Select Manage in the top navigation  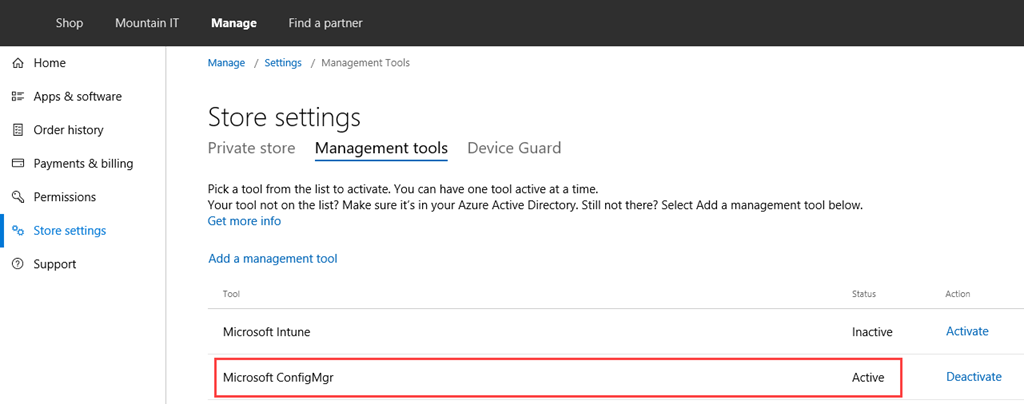point(234,23)
